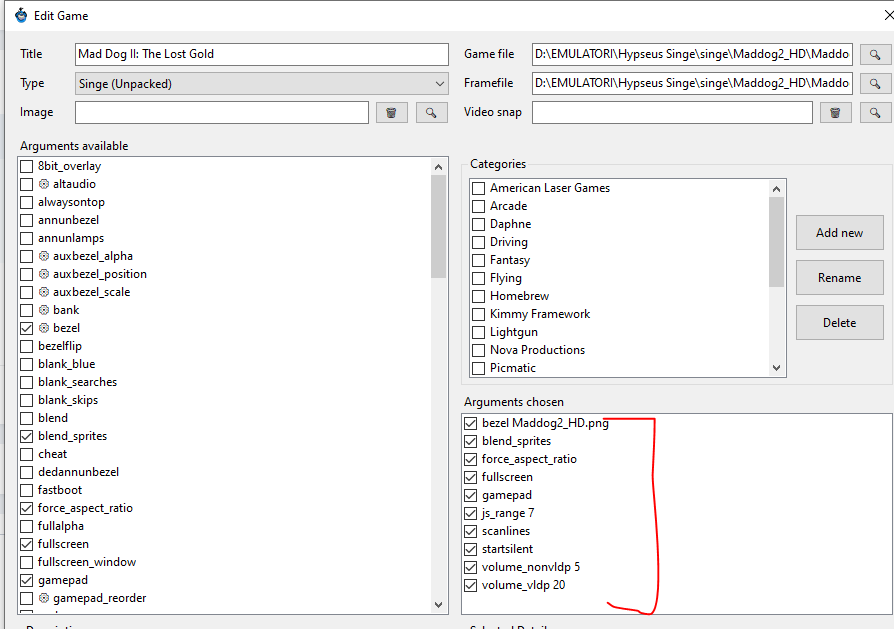Image resolution: width=894 pixels, height=629 pixels.
Task: Click the Game file path field
Action: [693, 54]
